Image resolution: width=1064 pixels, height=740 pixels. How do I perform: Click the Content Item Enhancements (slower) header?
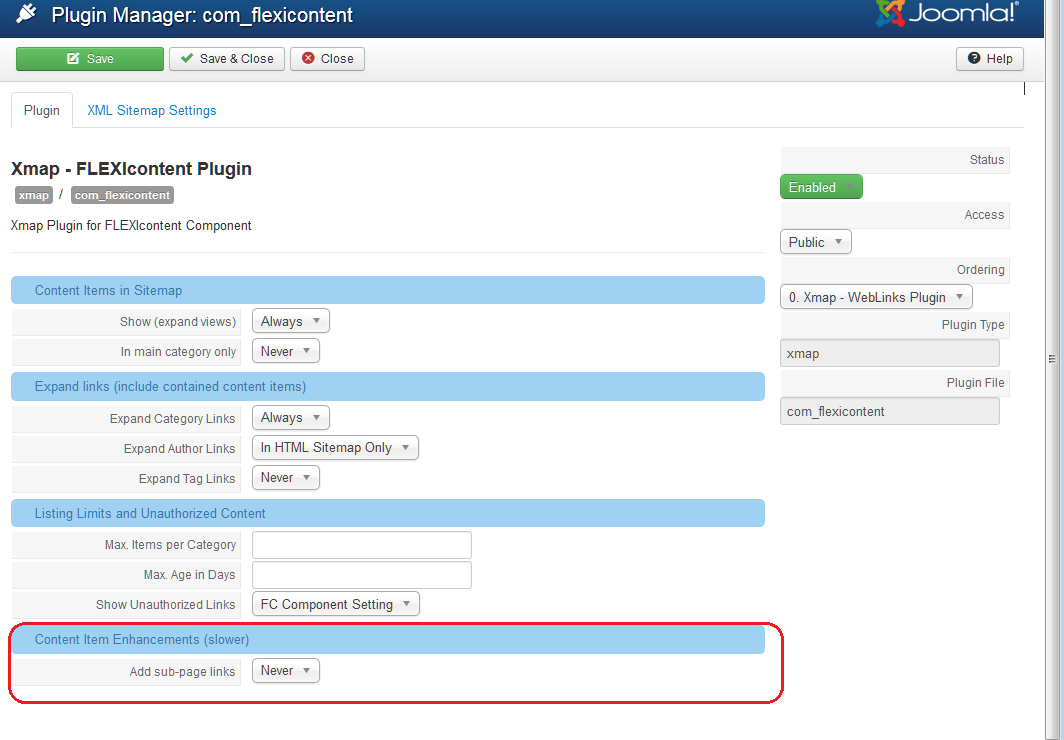[x=388, y=640]
